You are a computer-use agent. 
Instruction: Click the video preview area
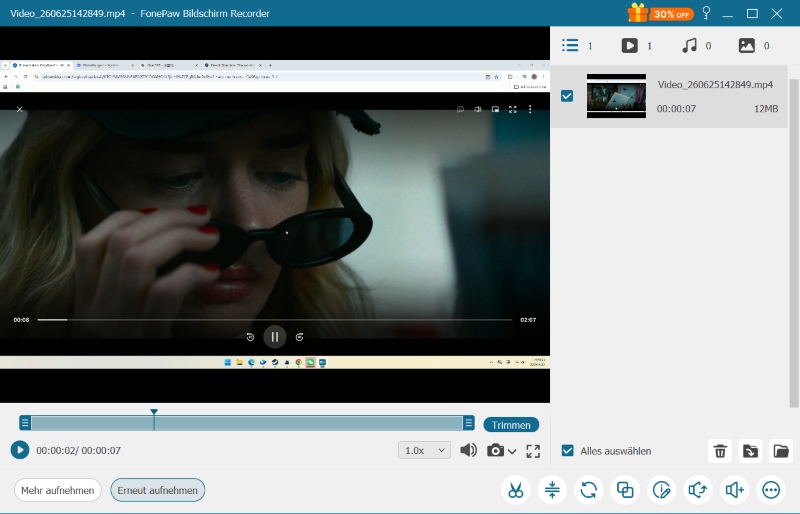(x=275, y=214)
